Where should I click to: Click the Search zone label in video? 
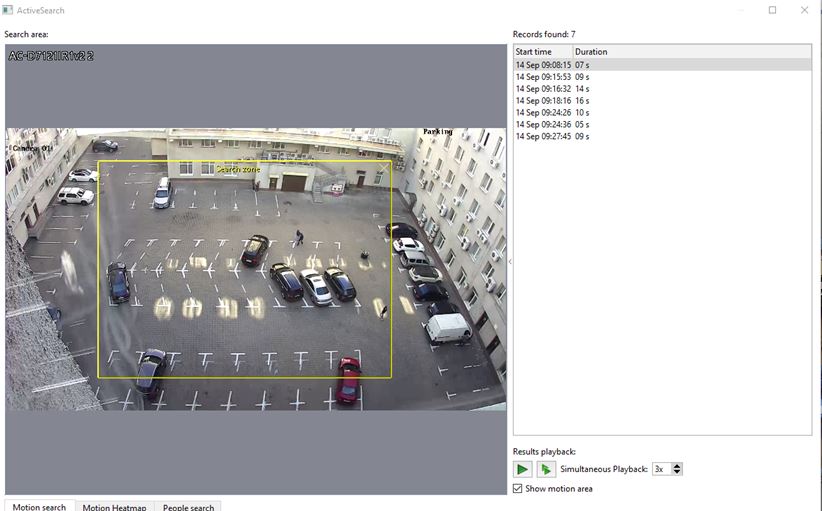(x=238, y=170)
